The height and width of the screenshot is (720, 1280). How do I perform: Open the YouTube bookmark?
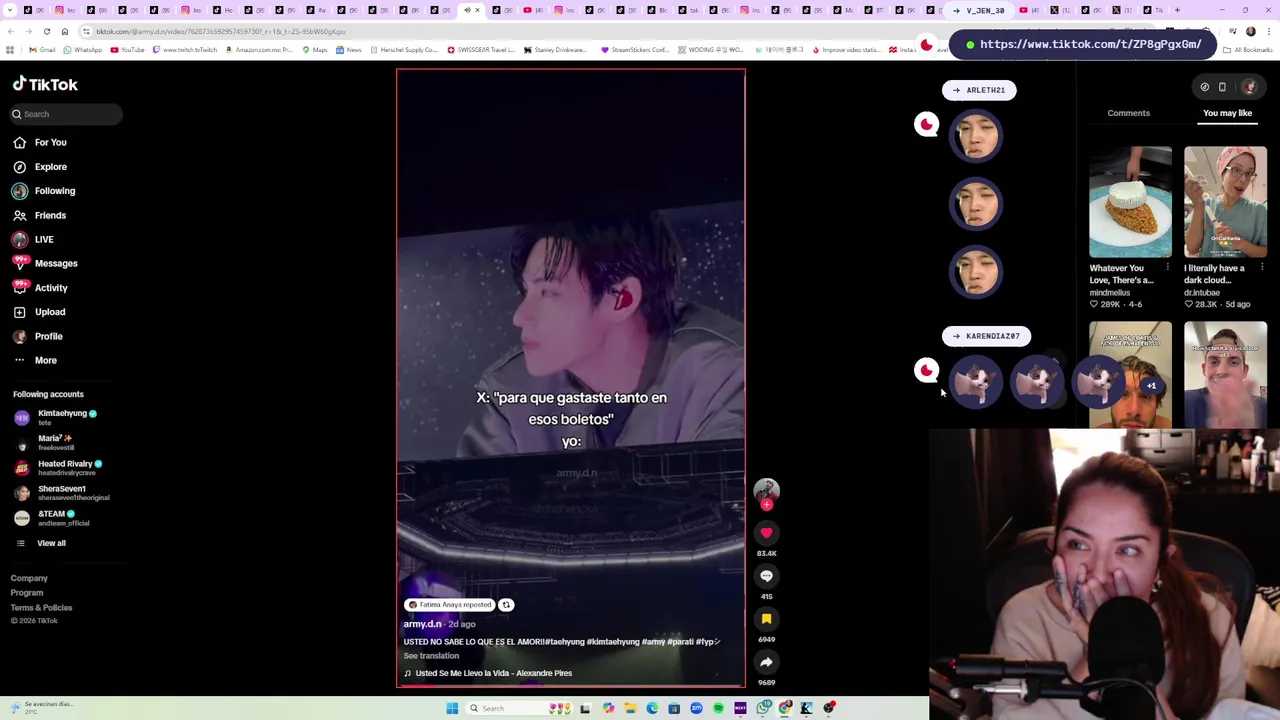click(127, 50)
